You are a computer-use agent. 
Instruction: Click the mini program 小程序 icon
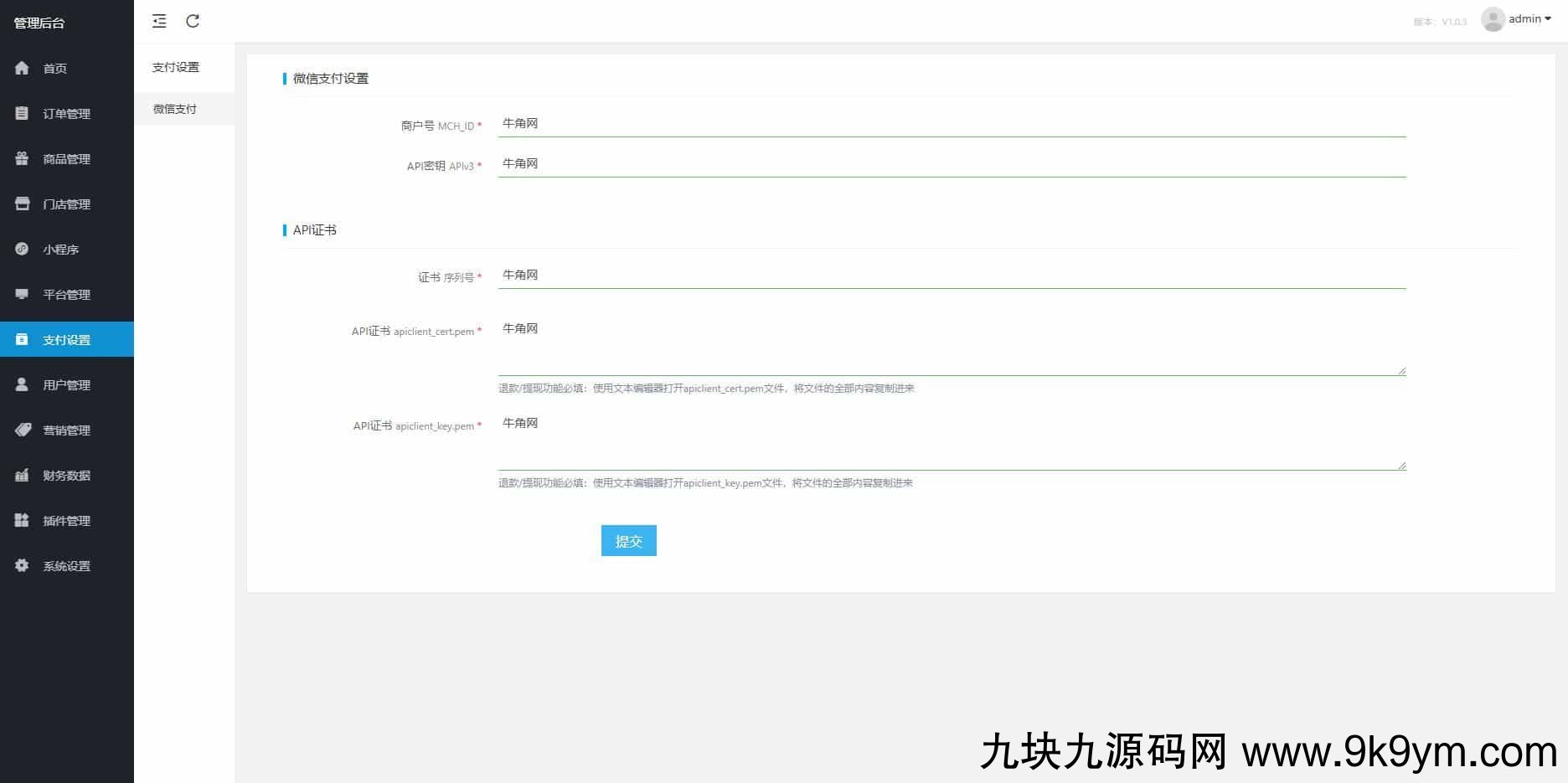22,249
